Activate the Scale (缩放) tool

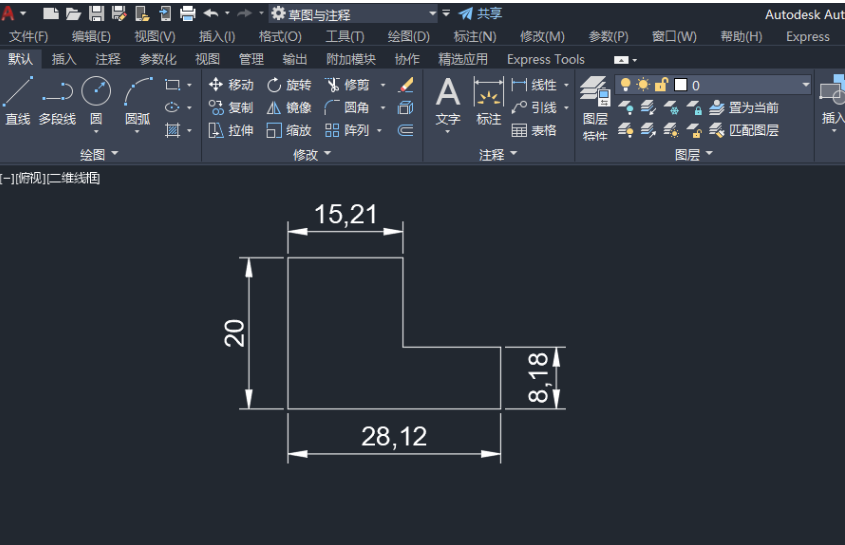pos(289,130)
